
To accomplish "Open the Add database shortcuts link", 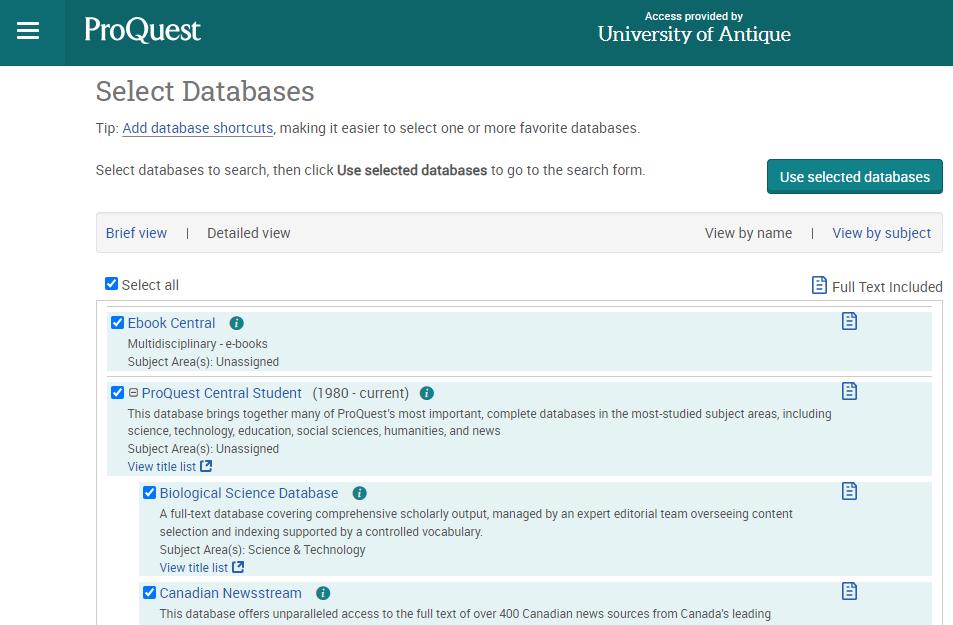I will pos(197,128).
